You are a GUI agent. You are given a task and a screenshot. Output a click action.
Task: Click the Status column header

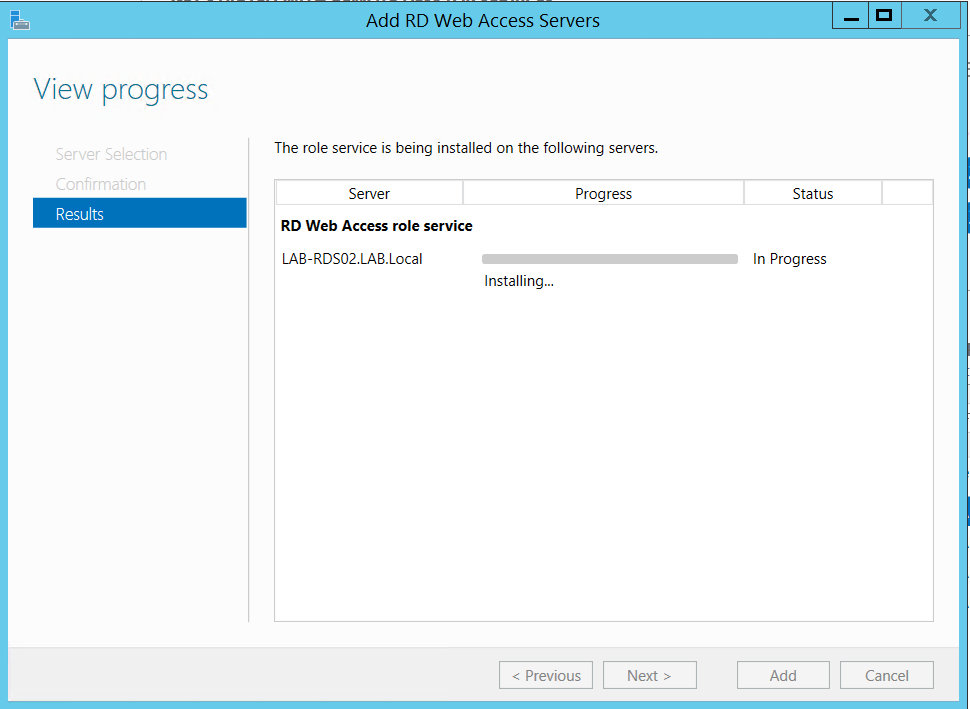tap(812, 194)
